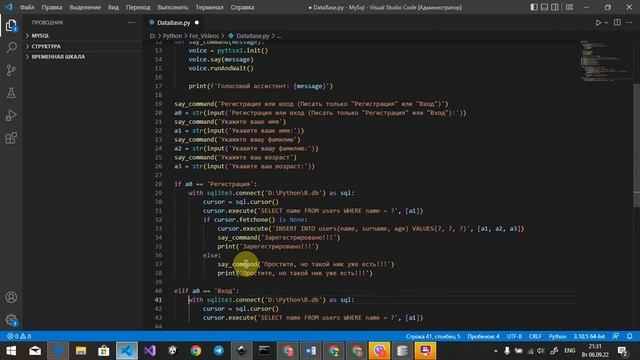Open Explorer panel Views and More Actions ellipsis
This screenshot has height=360, width=640.
[131, 22]
